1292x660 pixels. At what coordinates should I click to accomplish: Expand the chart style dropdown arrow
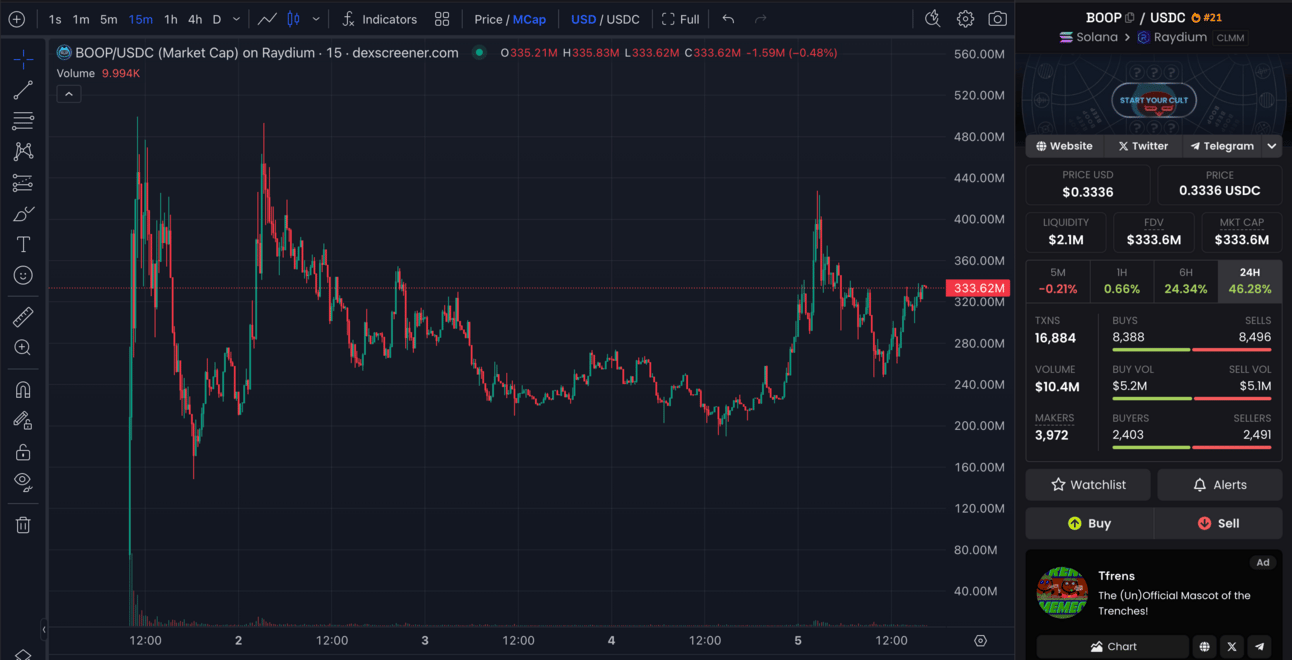click(x=316, y=19)
